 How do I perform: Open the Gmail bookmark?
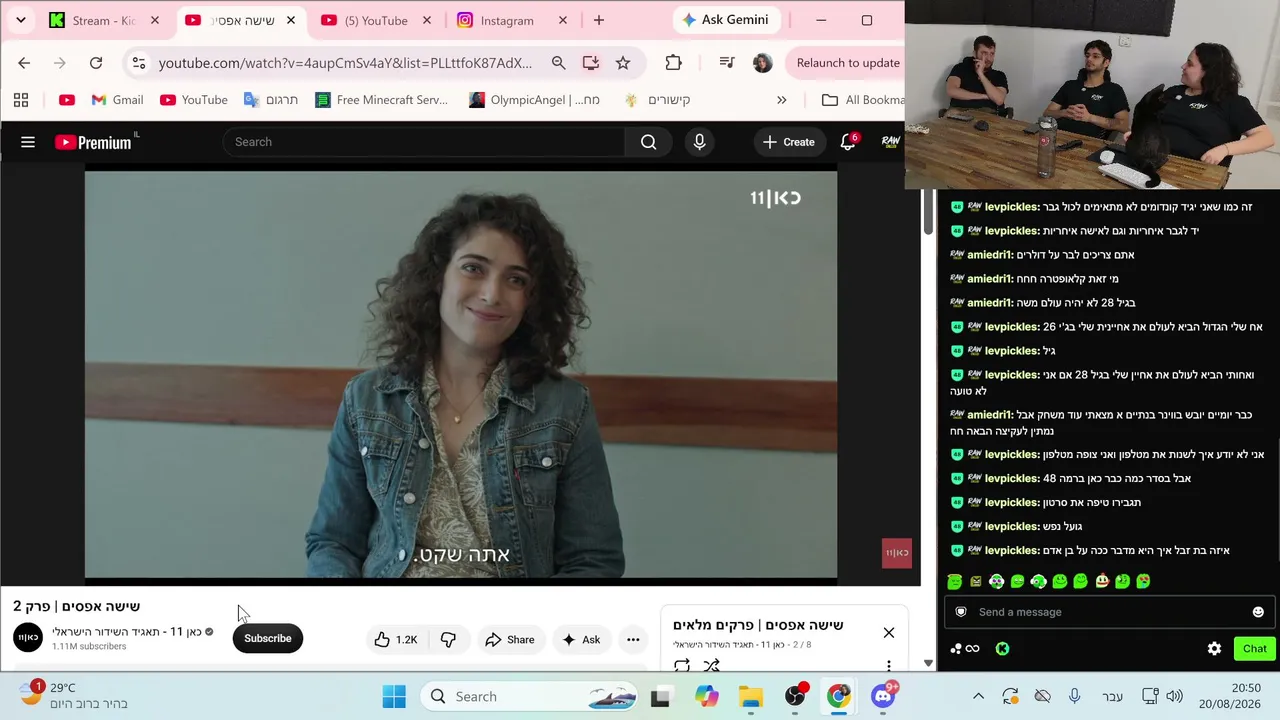click(117, 100)
